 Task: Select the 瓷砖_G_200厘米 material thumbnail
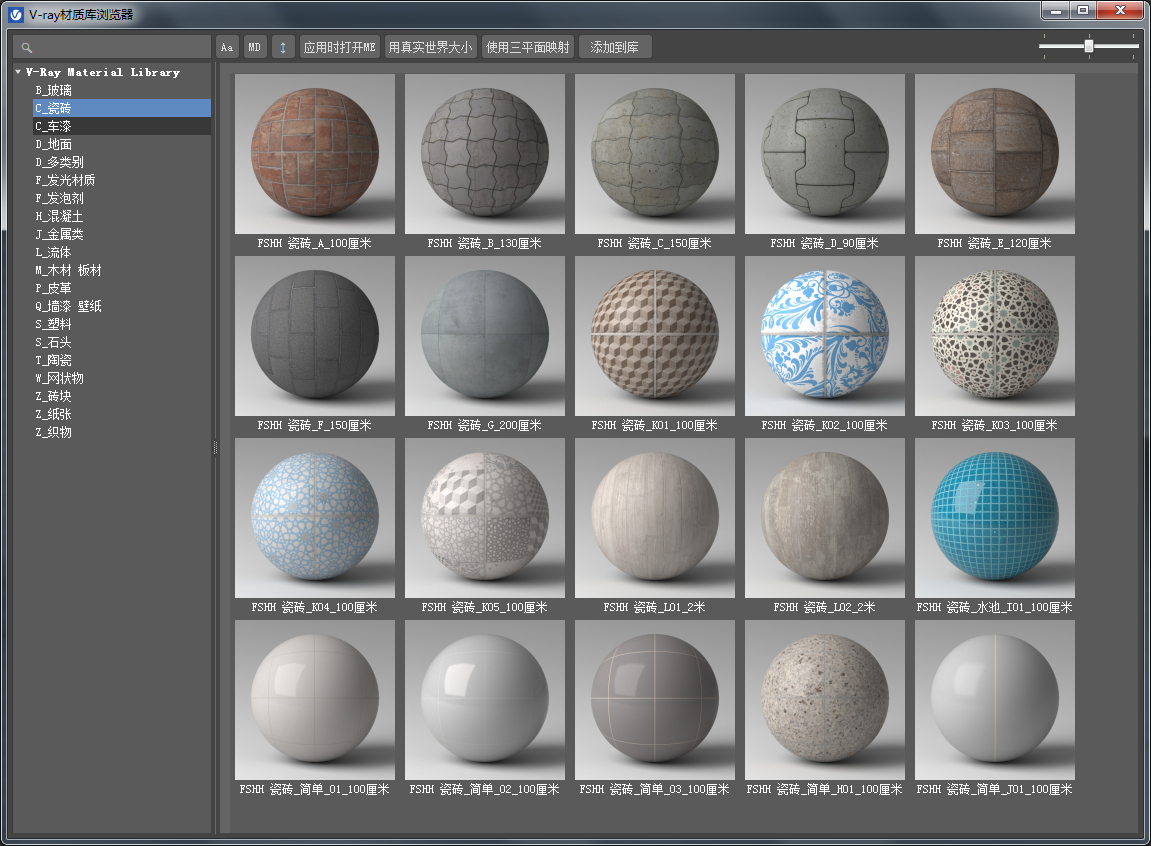[x=484, y=336]
